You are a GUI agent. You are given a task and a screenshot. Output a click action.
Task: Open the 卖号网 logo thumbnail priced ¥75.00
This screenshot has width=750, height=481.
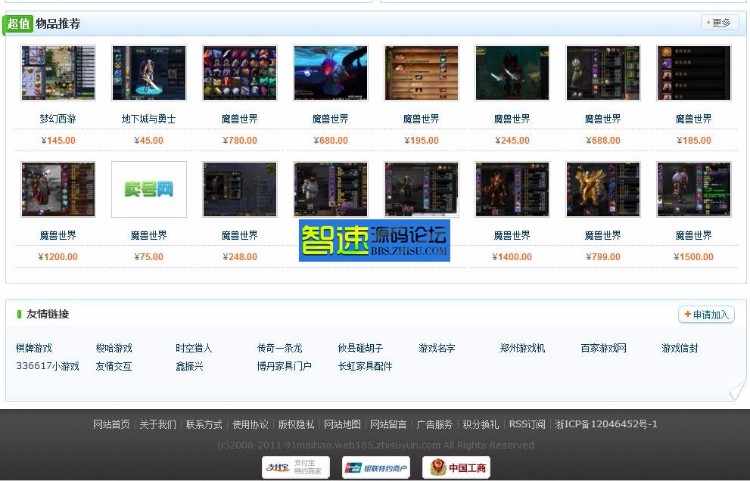point(149,189)
